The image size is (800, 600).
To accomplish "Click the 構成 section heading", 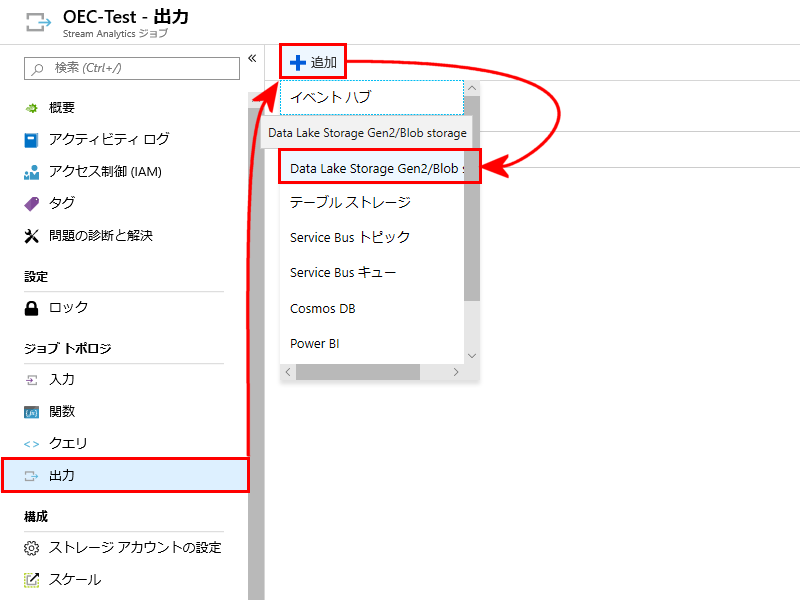I will 36,517.
